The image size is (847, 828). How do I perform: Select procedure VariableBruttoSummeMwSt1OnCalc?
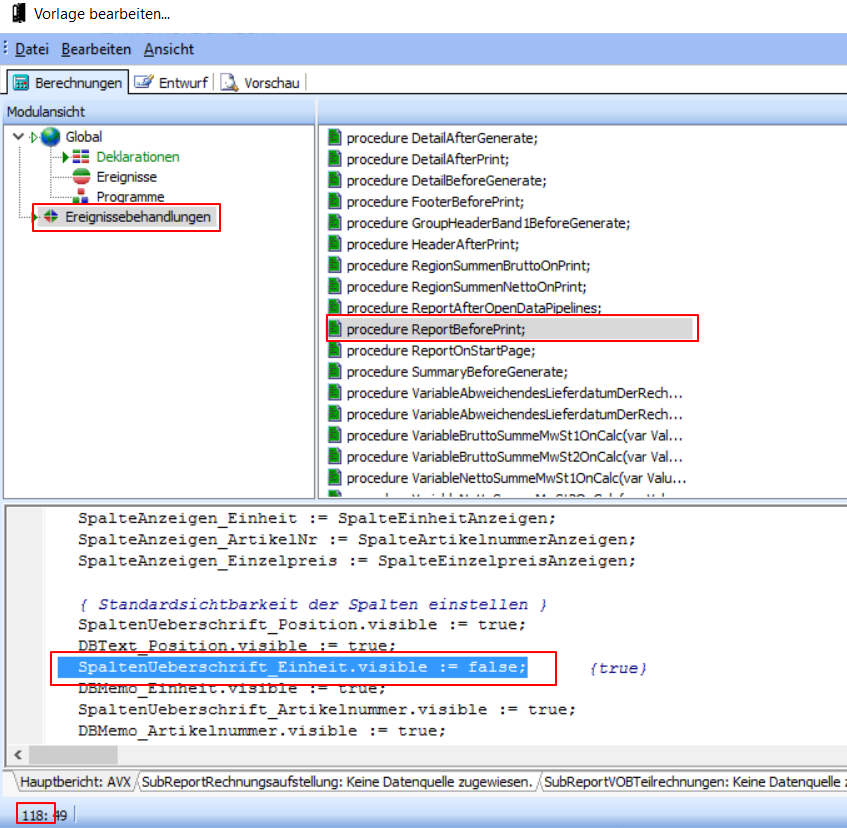point(514,436)
